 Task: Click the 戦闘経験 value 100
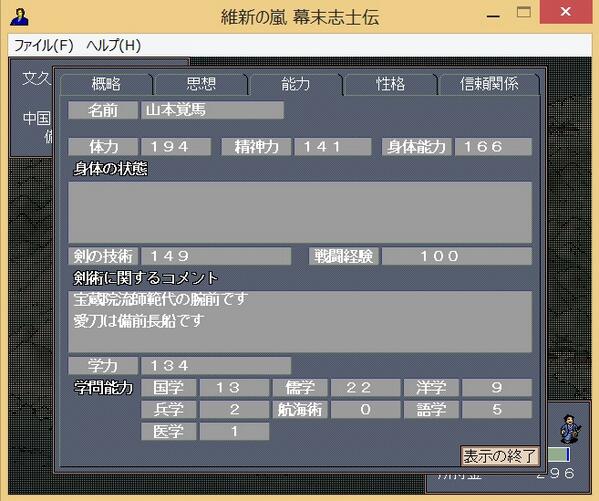pos(457,256)
